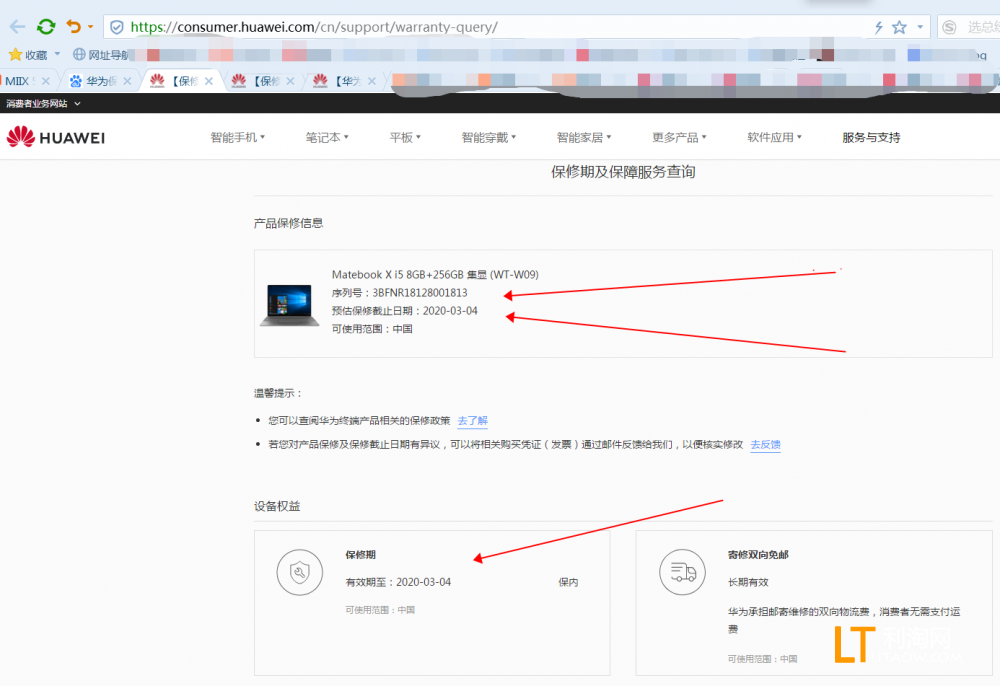This screenshot has width=1000, height=686.
Task: Close the active 【保修 Huawei tab
Action: 209,81
